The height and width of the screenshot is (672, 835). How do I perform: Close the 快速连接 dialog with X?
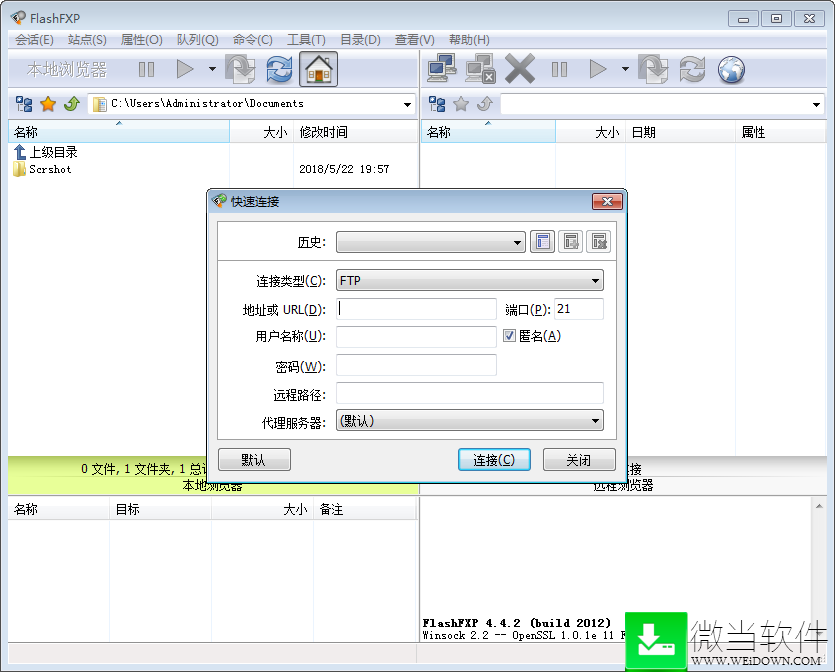(607, 202)
